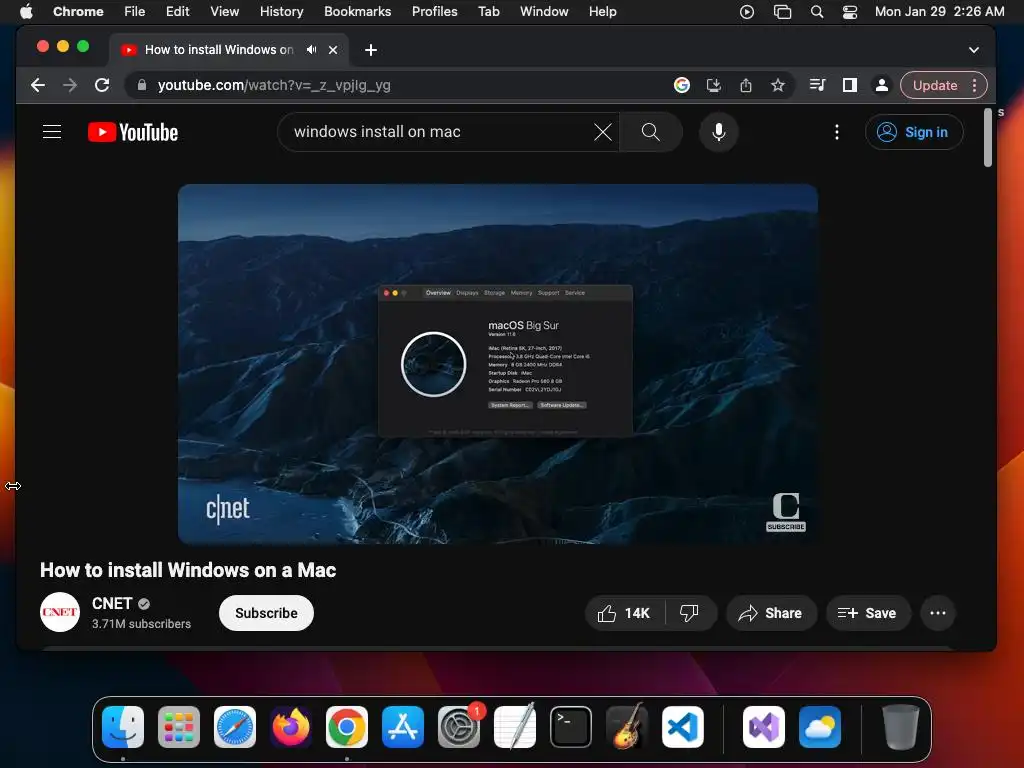The height and width of the screenshot is (768, 1024).
Task: Dislike the video with thumbs down
Action: pyautogui.click(x=690, y=613)
